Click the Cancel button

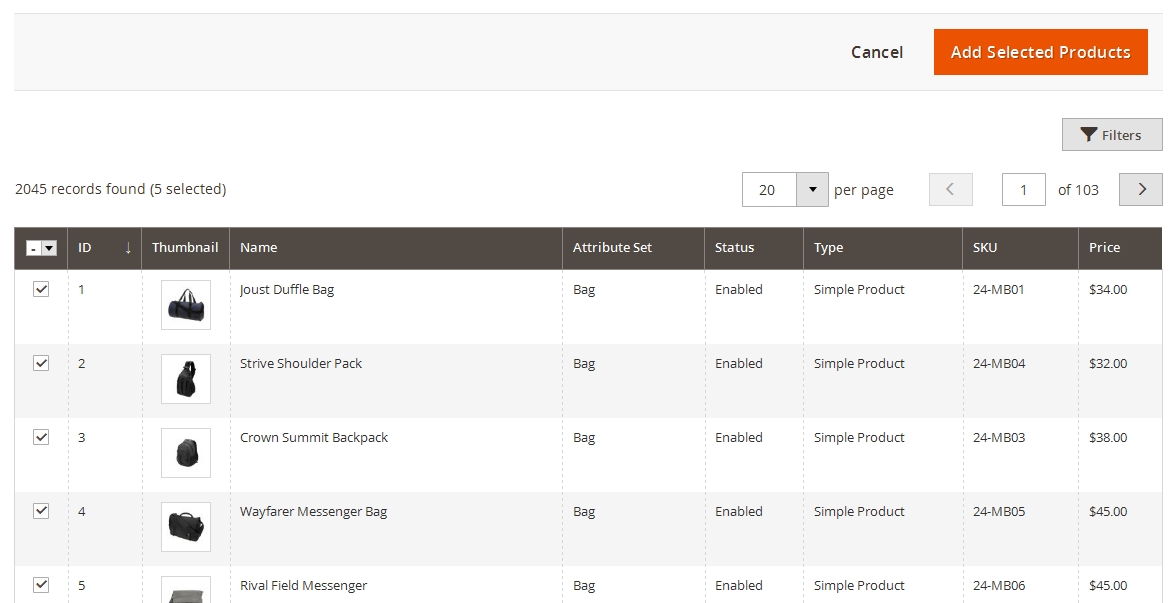pos(876,52)
